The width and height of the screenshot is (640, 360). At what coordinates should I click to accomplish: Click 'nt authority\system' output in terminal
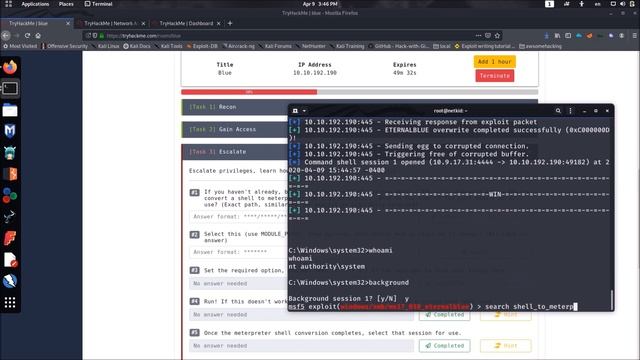pos(327,267)
